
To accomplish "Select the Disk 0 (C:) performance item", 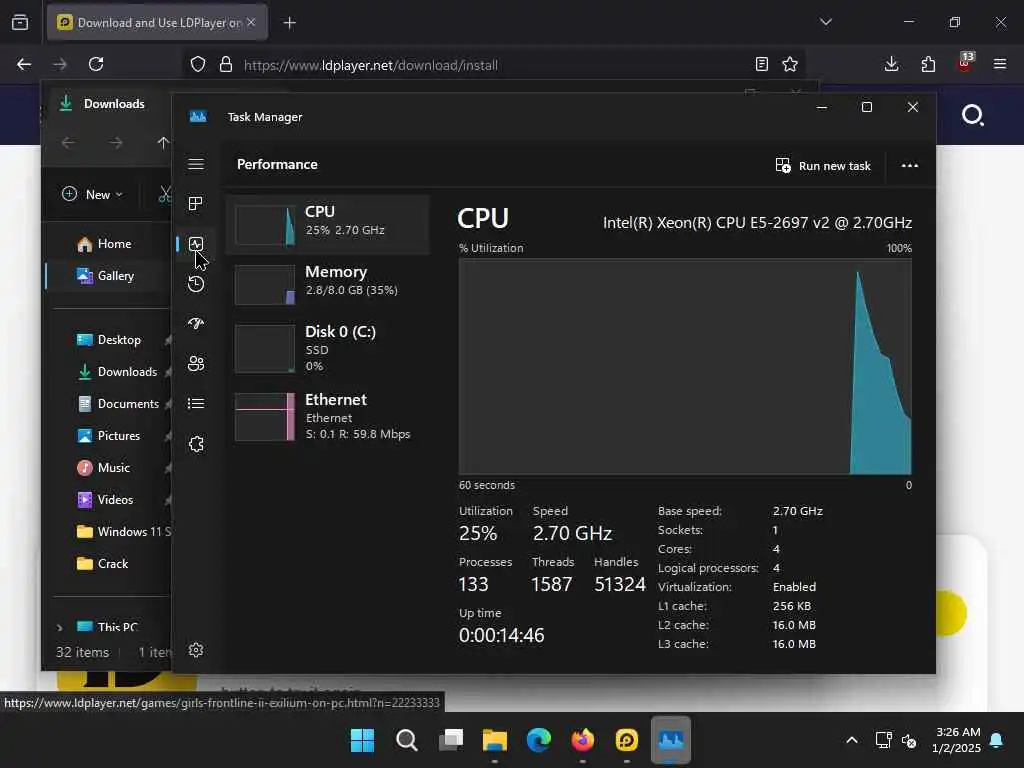I will [328, 348].
